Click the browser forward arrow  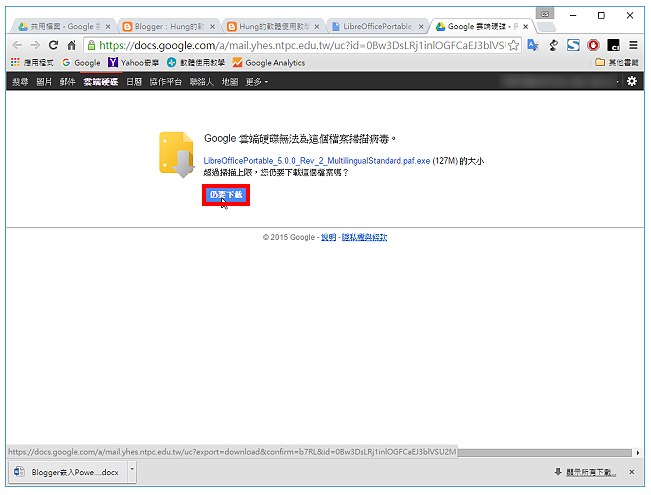point(35,45)
